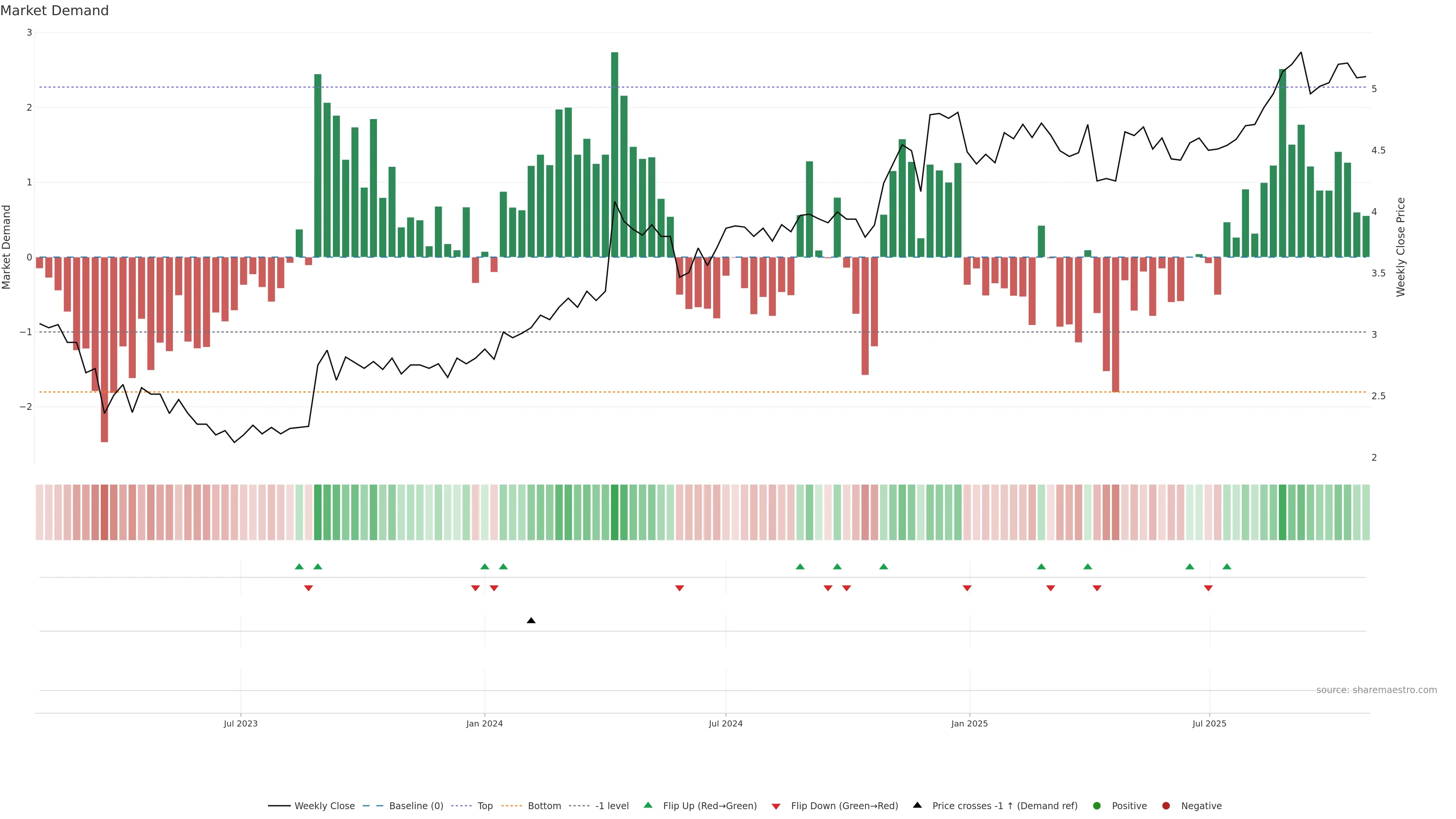Click the source: sharemaestro.com text

tap(1376, 690)
